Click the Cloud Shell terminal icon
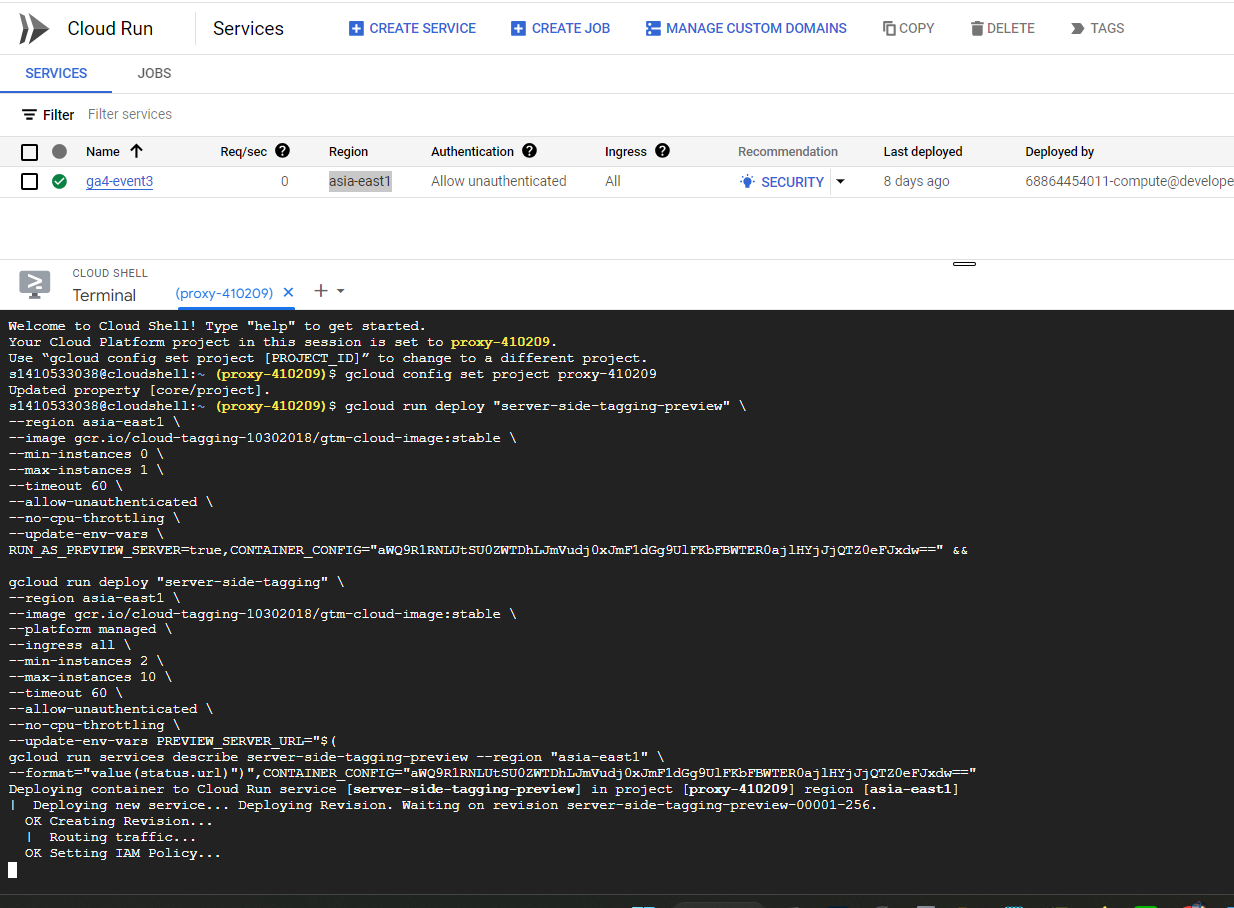The image size is (1234, 908). [x=35, y=285]
